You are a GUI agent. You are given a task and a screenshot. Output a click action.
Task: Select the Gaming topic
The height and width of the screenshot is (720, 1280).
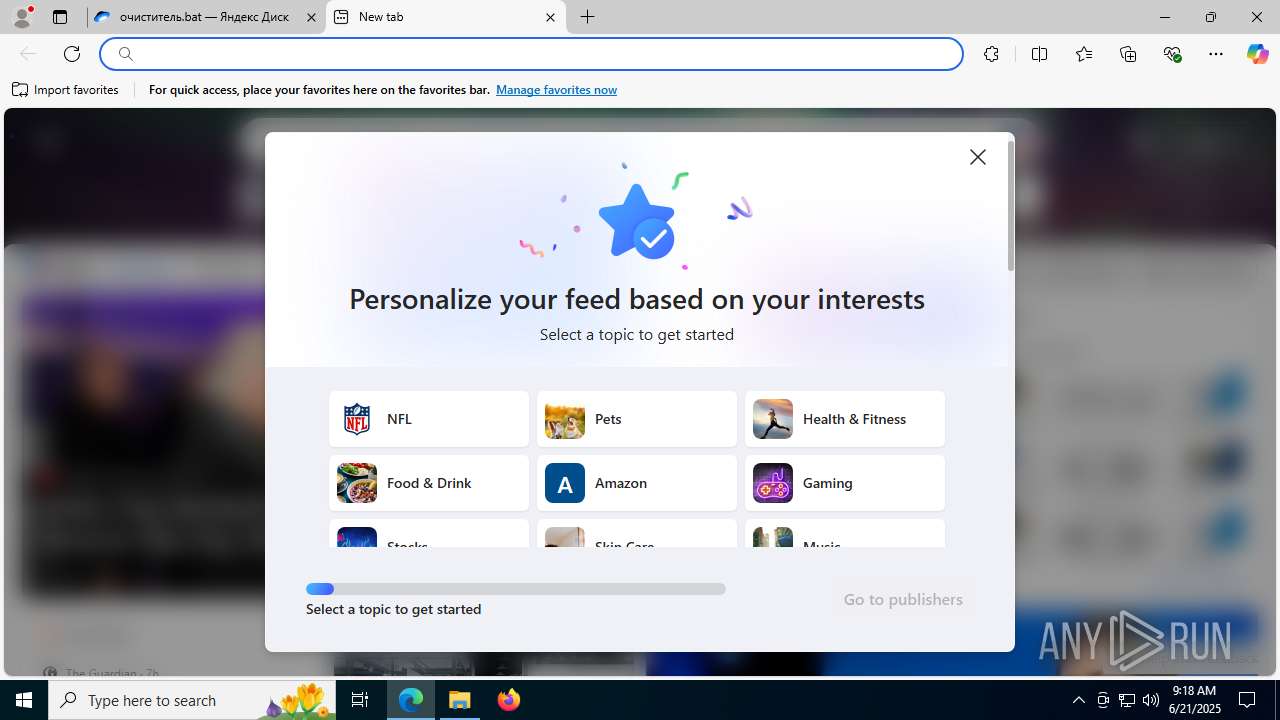[845, 483]
